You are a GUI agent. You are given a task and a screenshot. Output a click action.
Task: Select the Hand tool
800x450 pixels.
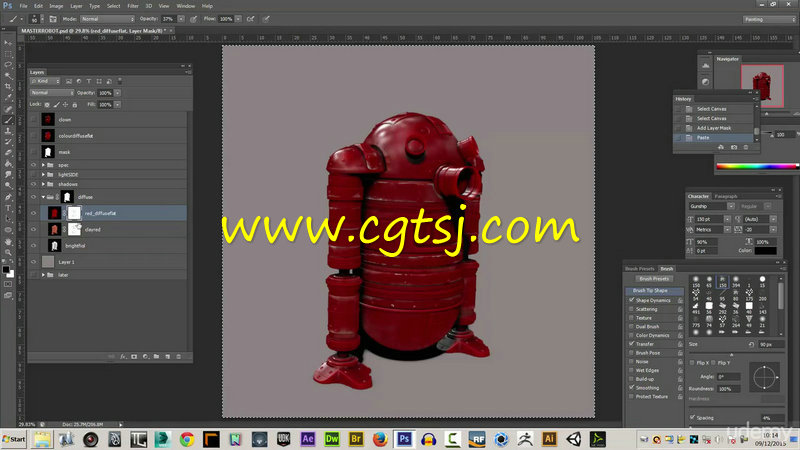[8, 241]
